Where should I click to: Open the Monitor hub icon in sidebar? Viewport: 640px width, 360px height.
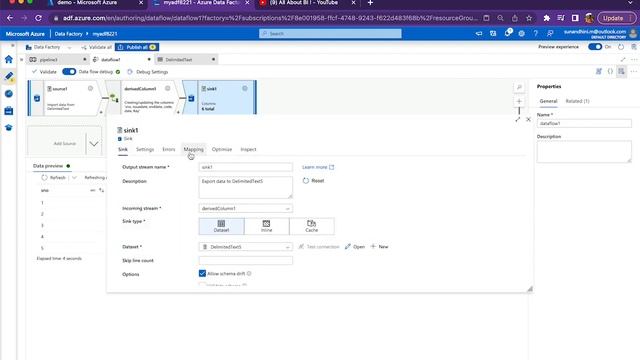click(x=9, y=93)
